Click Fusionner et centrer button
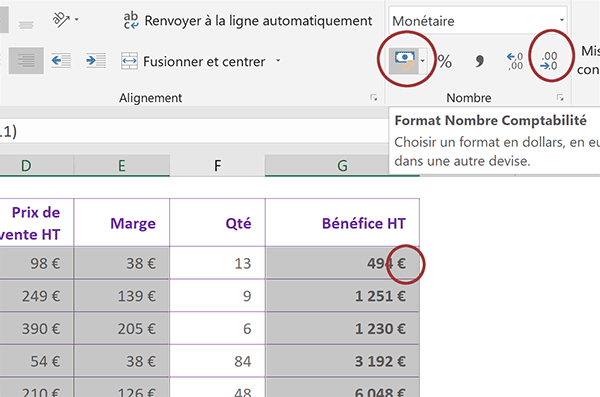The width and height of the screenshot is (600, 397). (193, 61)
